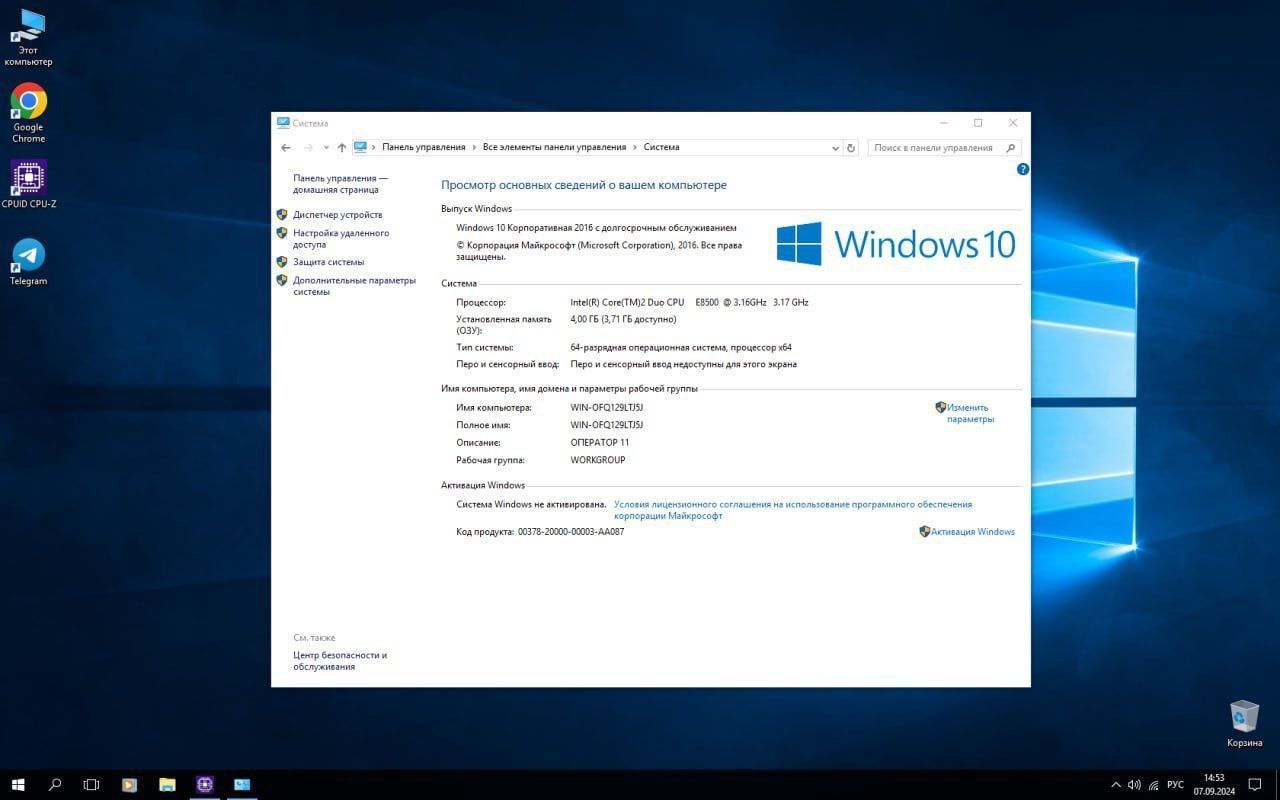Viewport: 1280px width, 800px height.
Task: Open the "Этот компьютер" desktop icon
Action: [28, 38]
